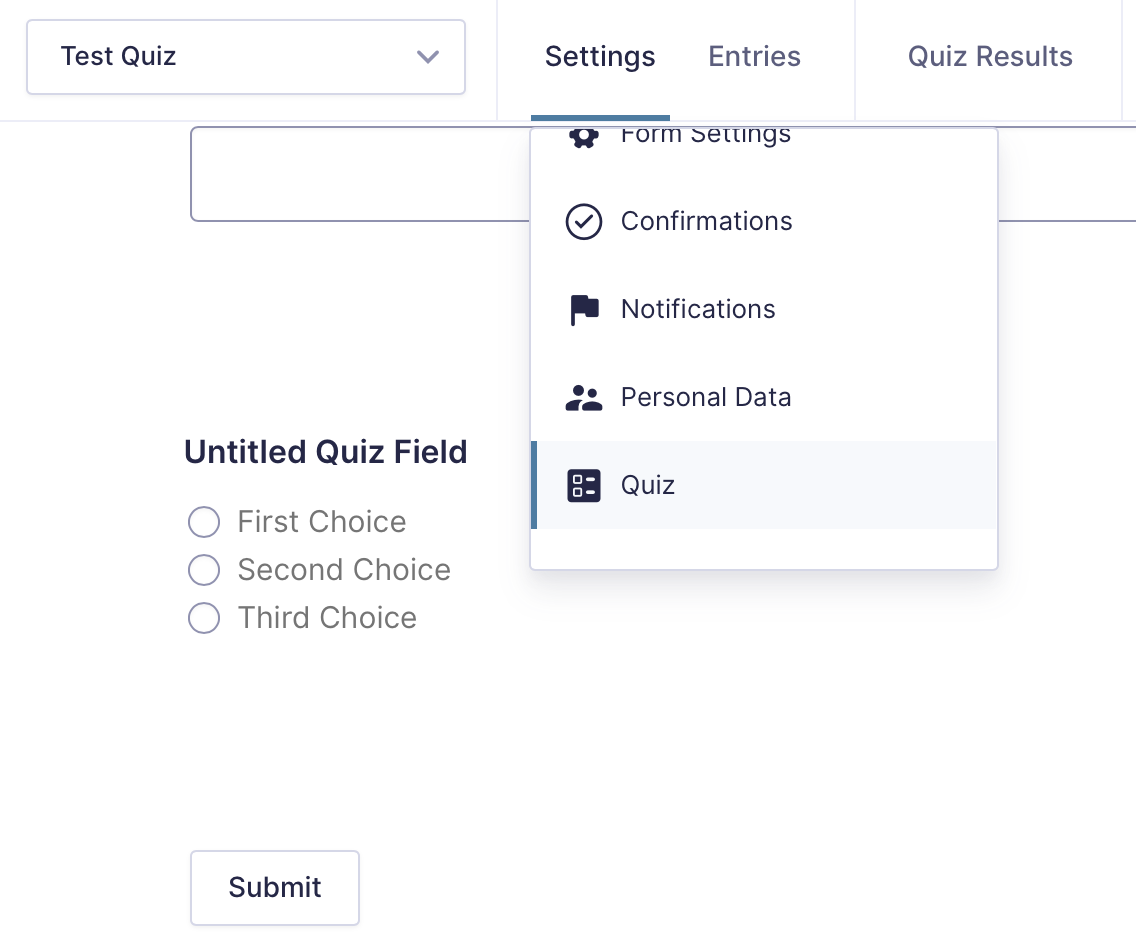Open the Quiz Results tab
Viewport: 1136px width, 944px height.
[990, 57]
